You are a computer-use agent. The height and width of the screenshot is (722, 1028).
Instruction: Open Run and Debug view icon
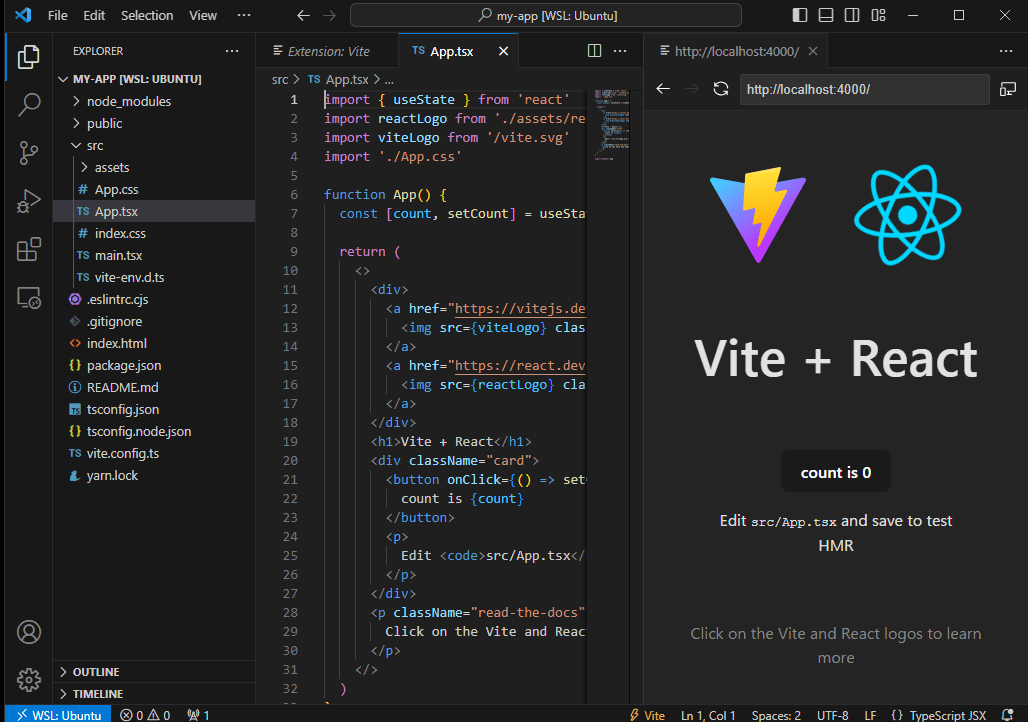point(28,201)
